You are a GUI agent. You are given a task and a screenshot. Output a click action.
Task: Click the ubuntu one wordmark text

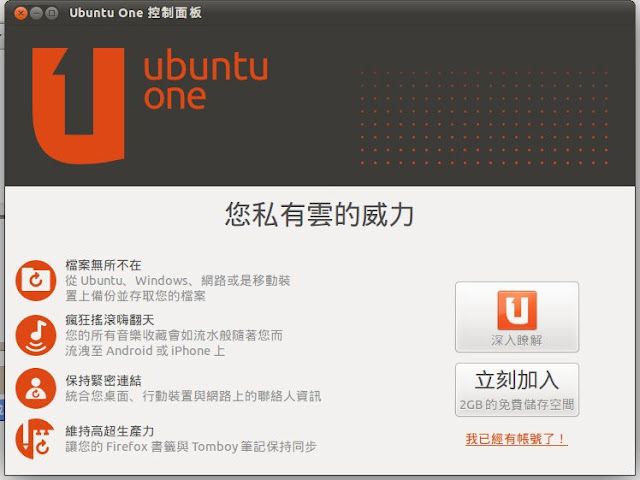tap(206, 80)
